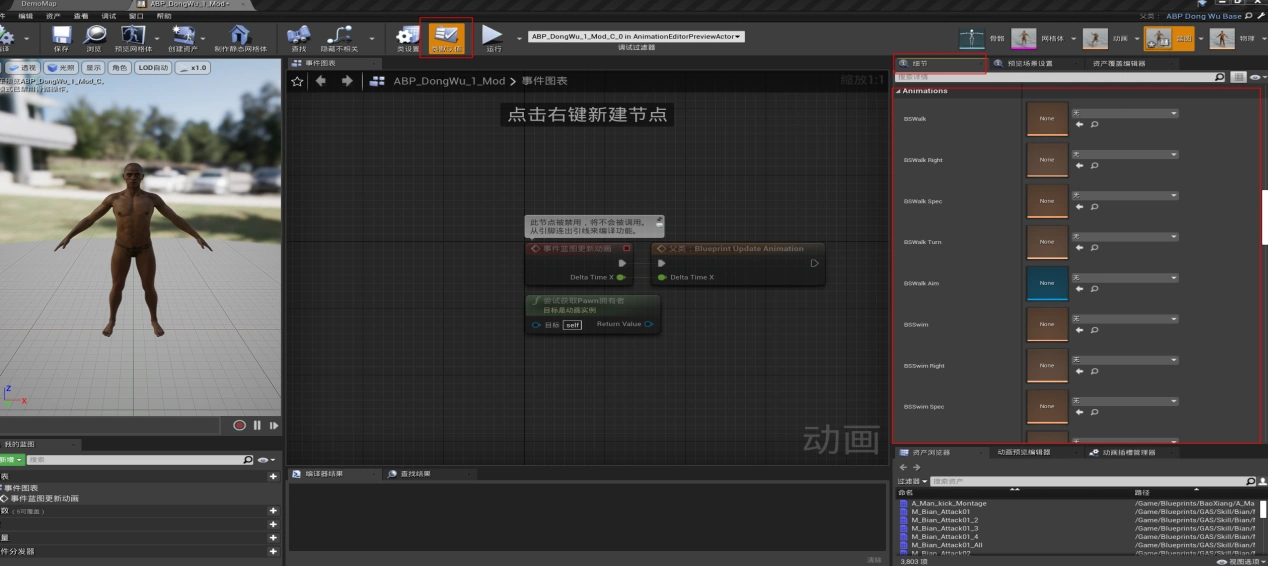Go forward with graph navigation right arrow

347,81
